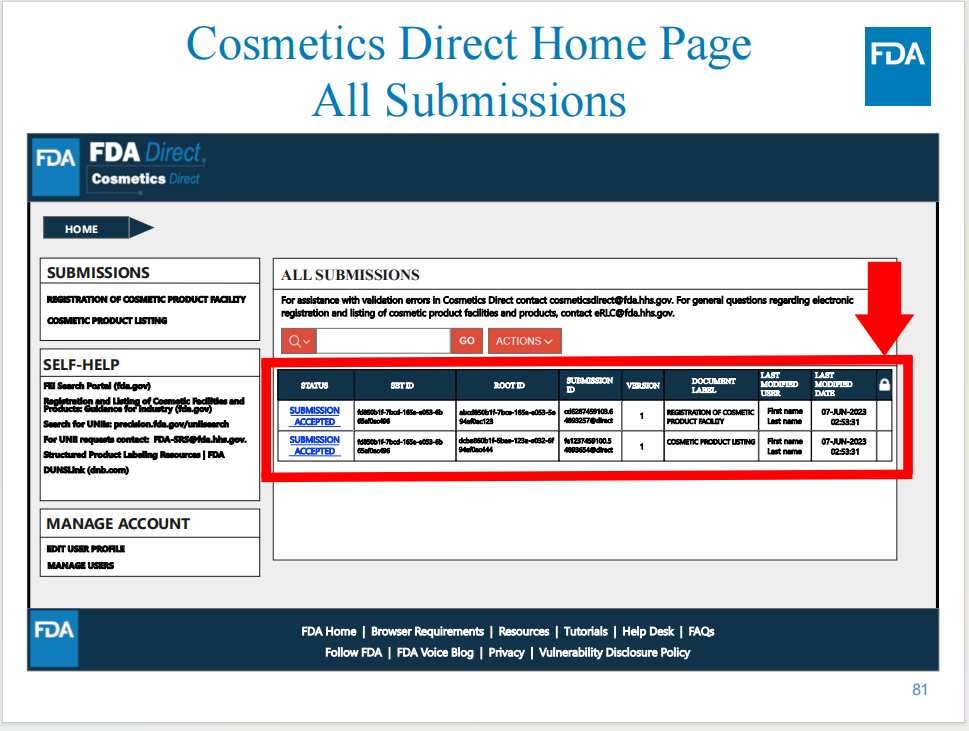Expand the ACTIONS dropdown menu

(524, 341)
